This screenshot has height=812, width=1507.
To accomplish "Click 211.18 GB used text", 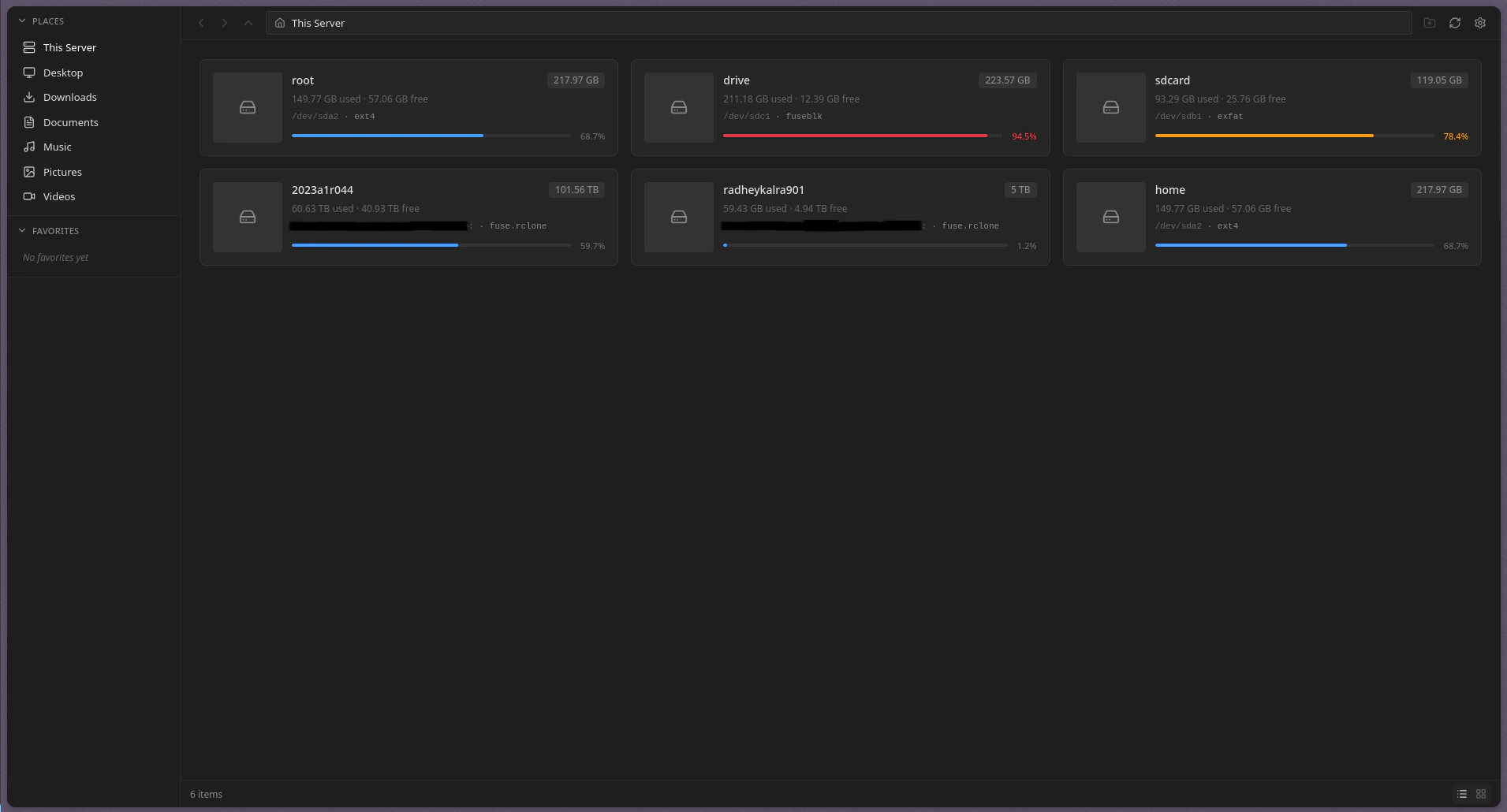I will (758, 99).
